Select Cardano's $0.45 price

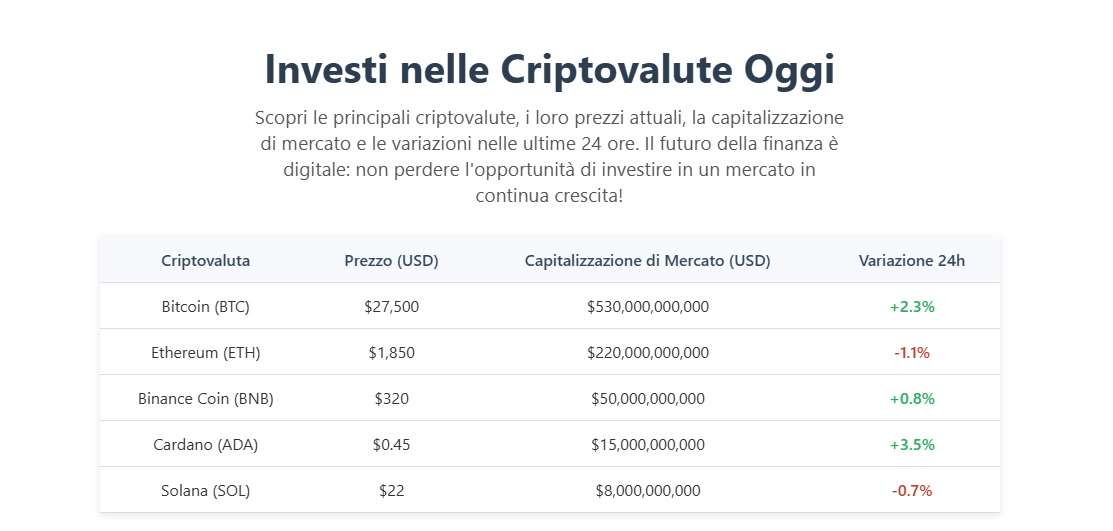pos(391,445)
